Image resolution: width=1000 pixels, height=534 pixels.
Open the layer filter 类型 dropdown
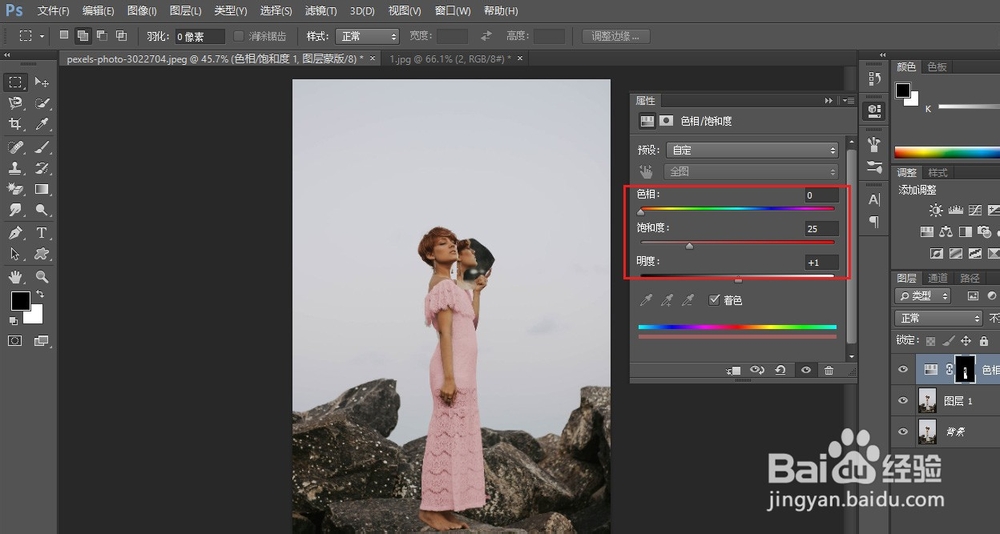tap(922, 296)
